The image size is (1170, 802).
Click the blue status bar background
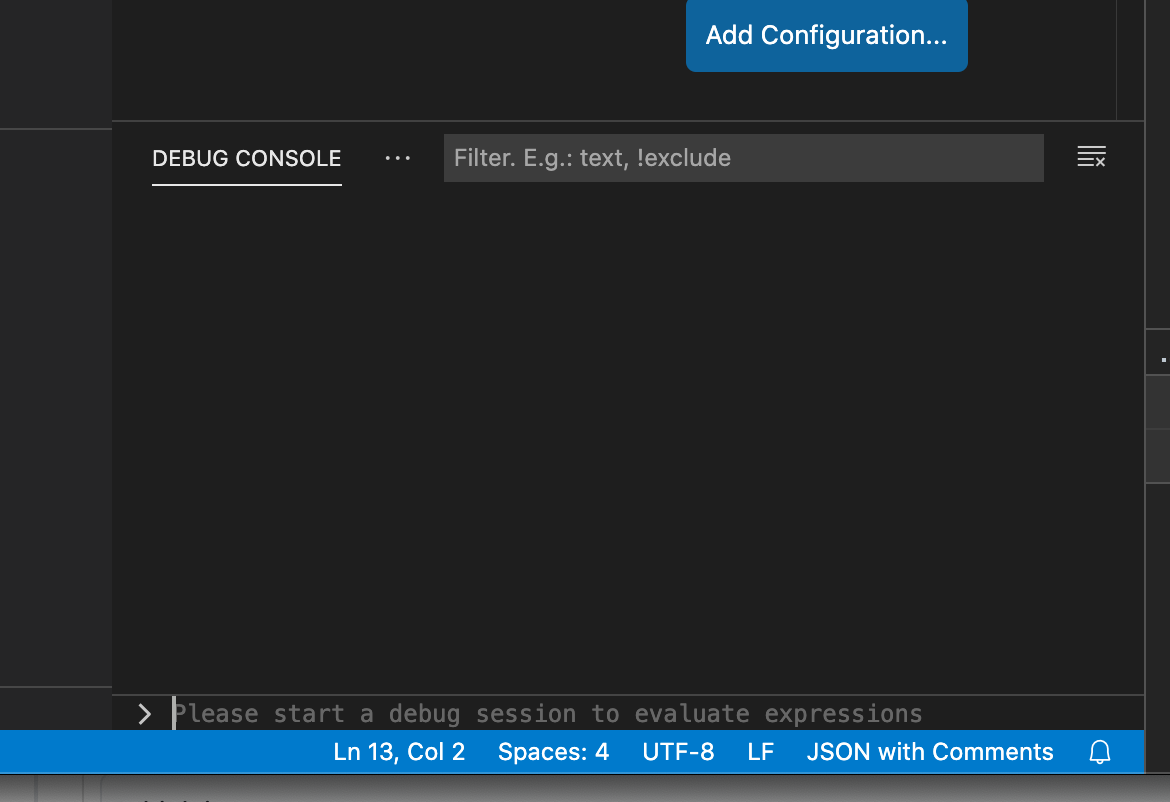click(x=150, y=752)
